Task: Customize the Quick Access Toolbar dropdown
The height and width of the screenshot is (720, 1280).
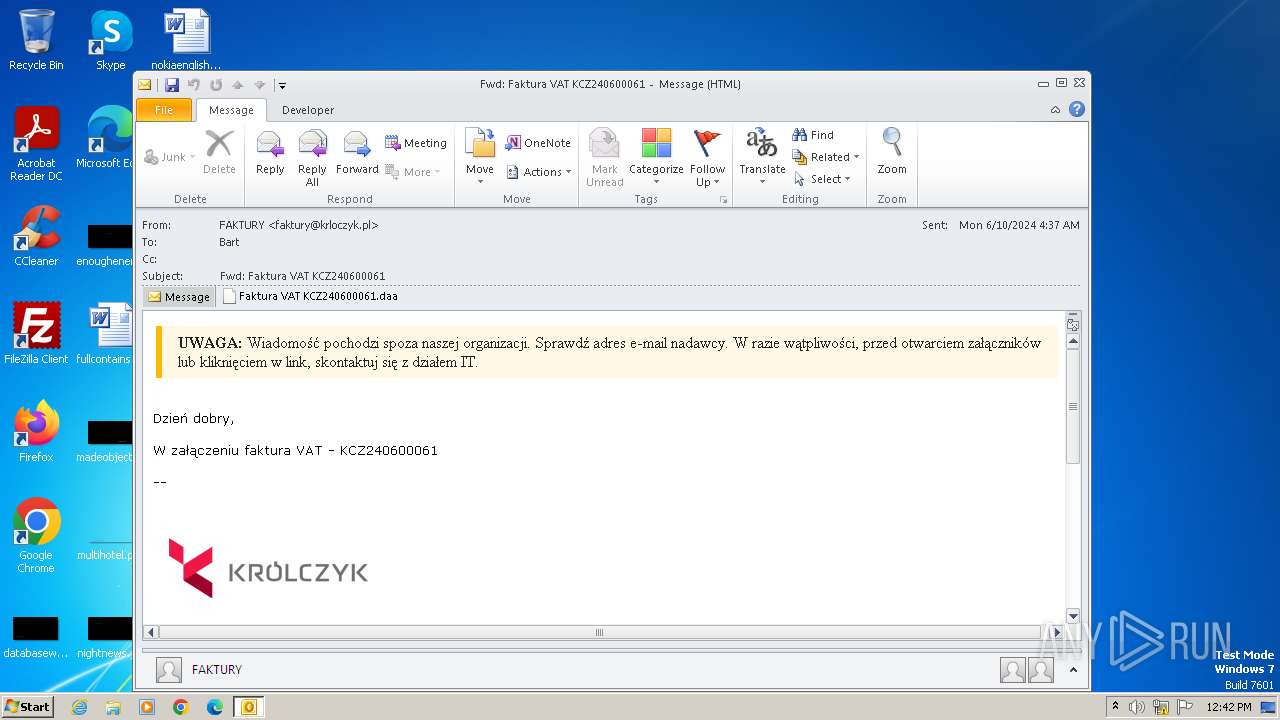Action: (x=283, y=85)
